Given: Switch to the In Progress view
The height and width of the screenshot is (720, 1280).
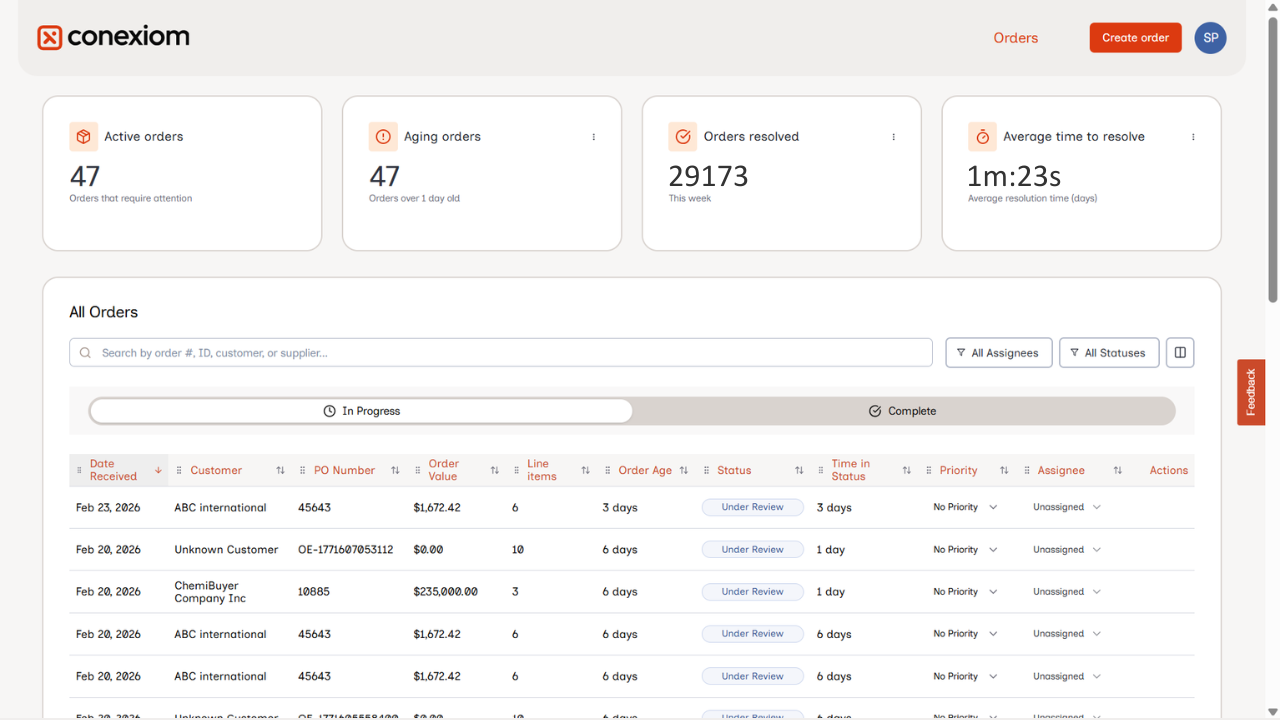Looking at the screenshot, I should (361, 411).
